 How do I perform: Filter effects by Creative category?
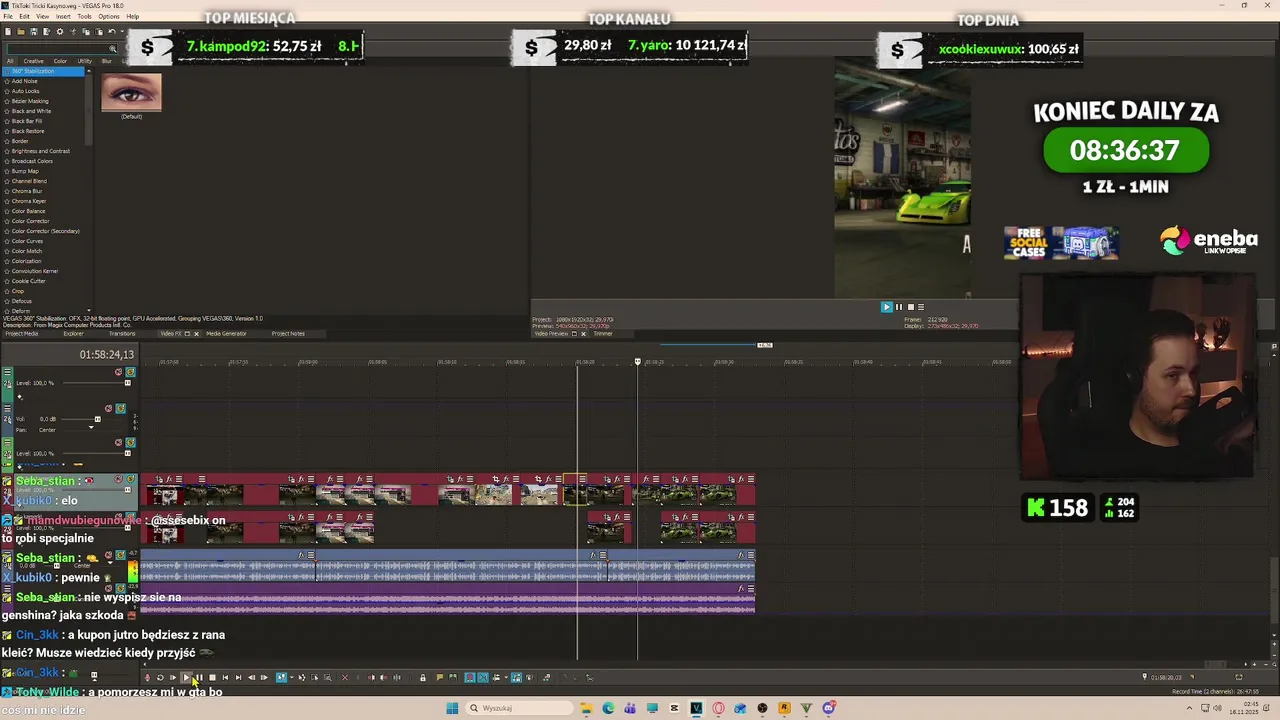[33, 61]
